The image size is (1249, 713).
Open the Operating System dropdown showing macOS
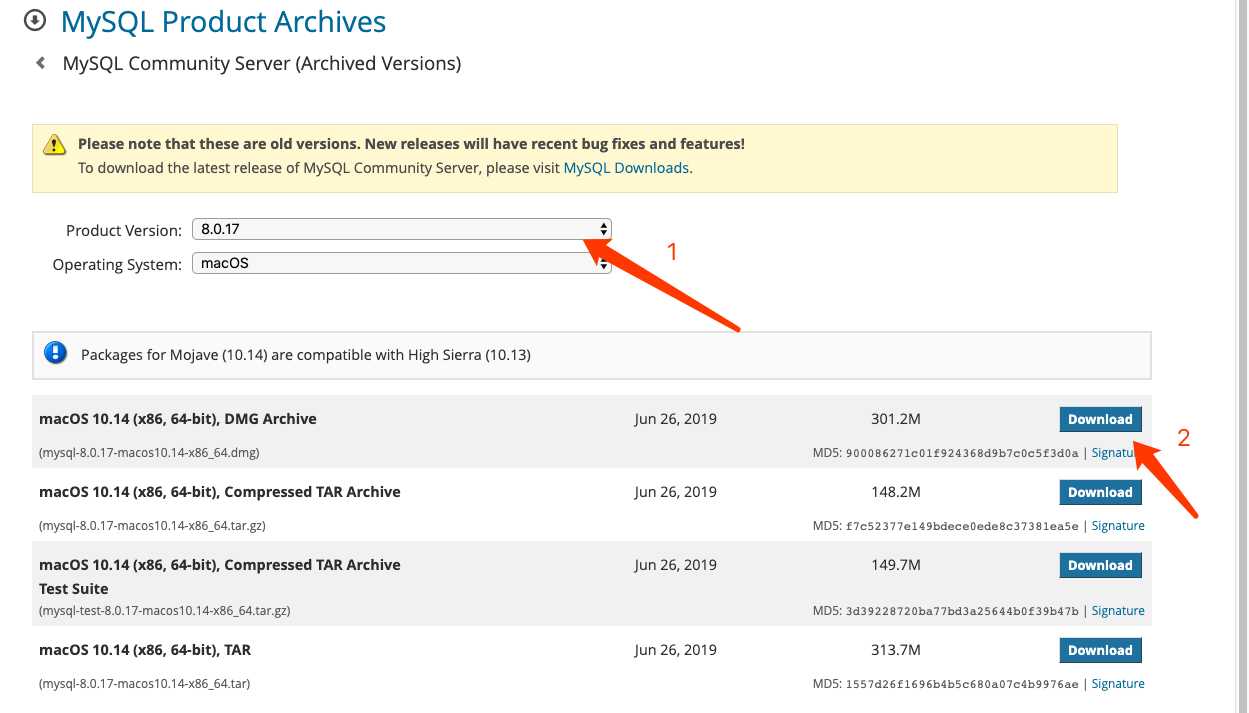point(401,264)
